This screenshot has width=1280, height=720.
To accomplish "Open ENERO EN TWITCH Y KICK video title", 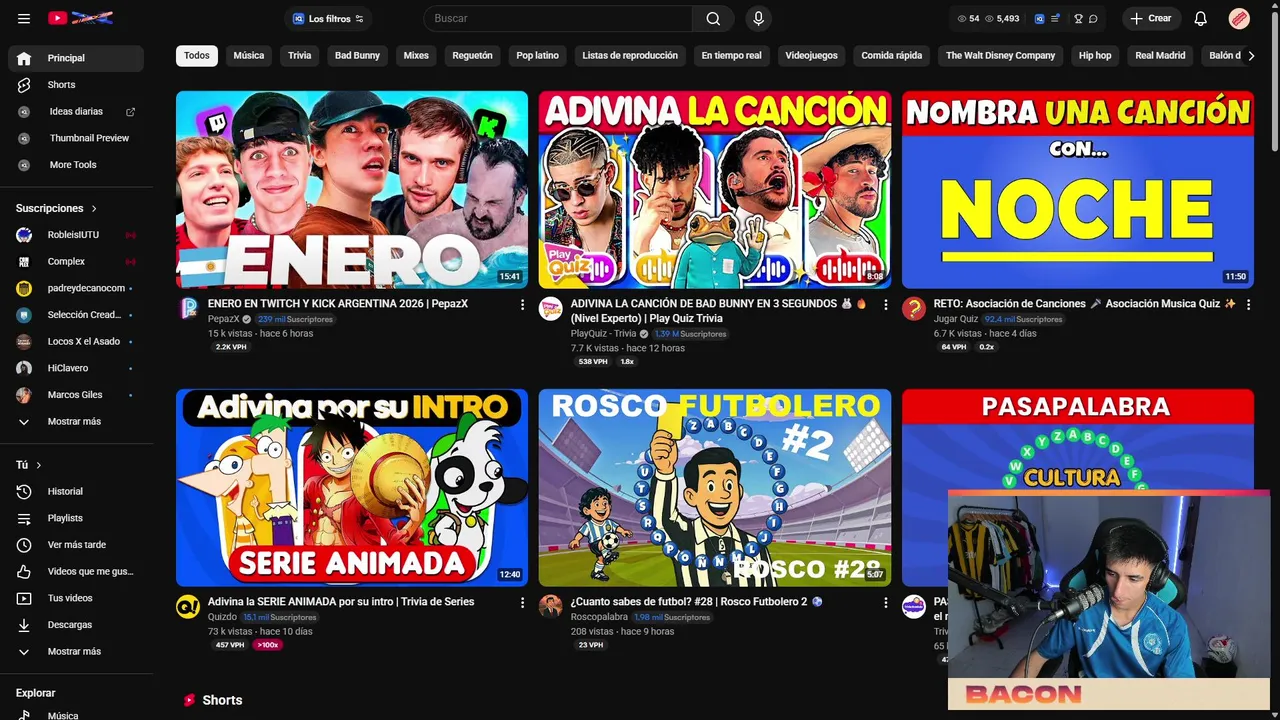I will tap(338, 304).
